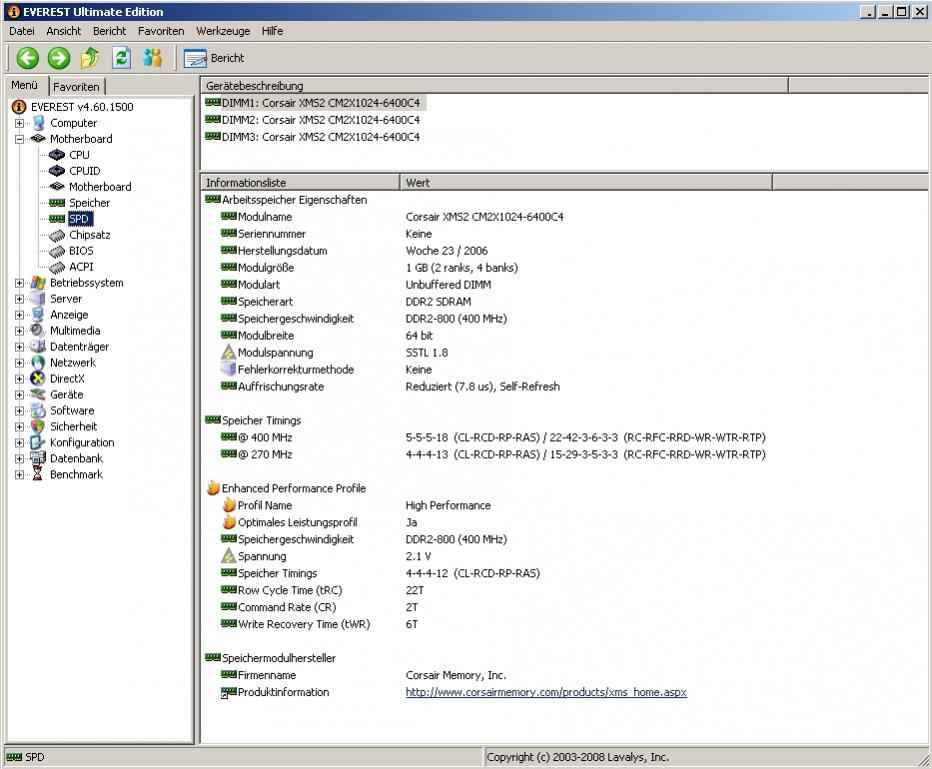Open the Bericht report toolbar button
Viewport: 932px width, 769px height.
coord(214,58)
